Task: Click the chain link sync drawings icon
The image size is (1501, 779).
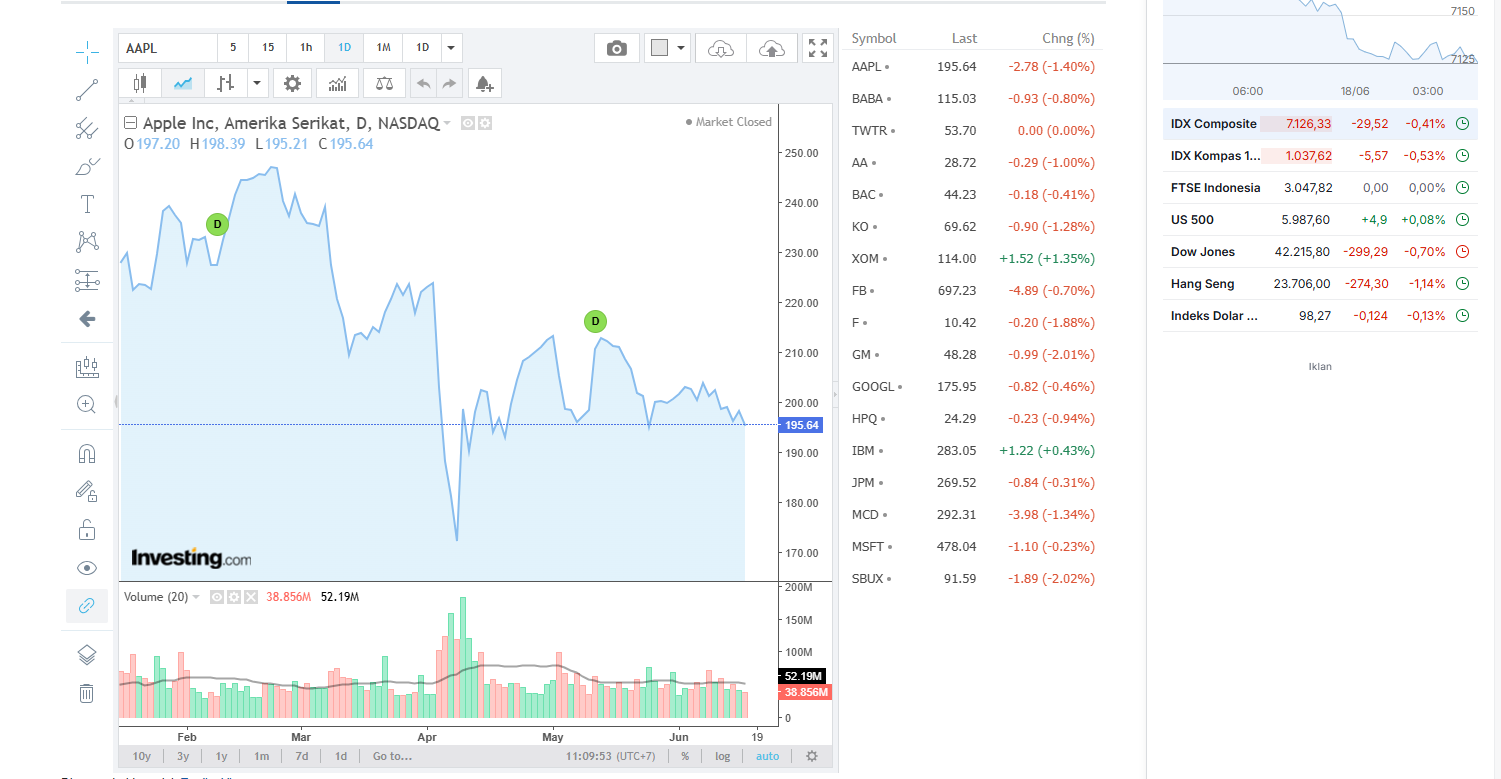Action: 87,606
